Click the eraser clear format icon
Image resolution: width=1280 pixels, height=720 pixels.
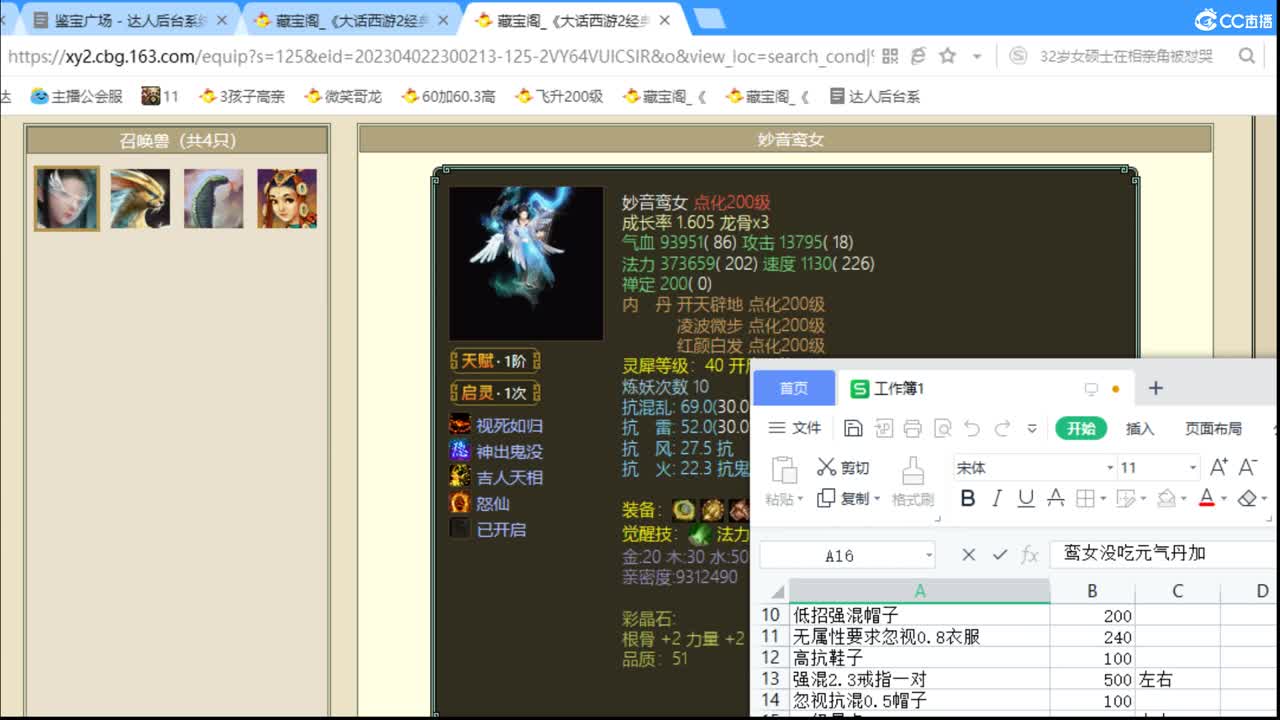point(1246,498)
